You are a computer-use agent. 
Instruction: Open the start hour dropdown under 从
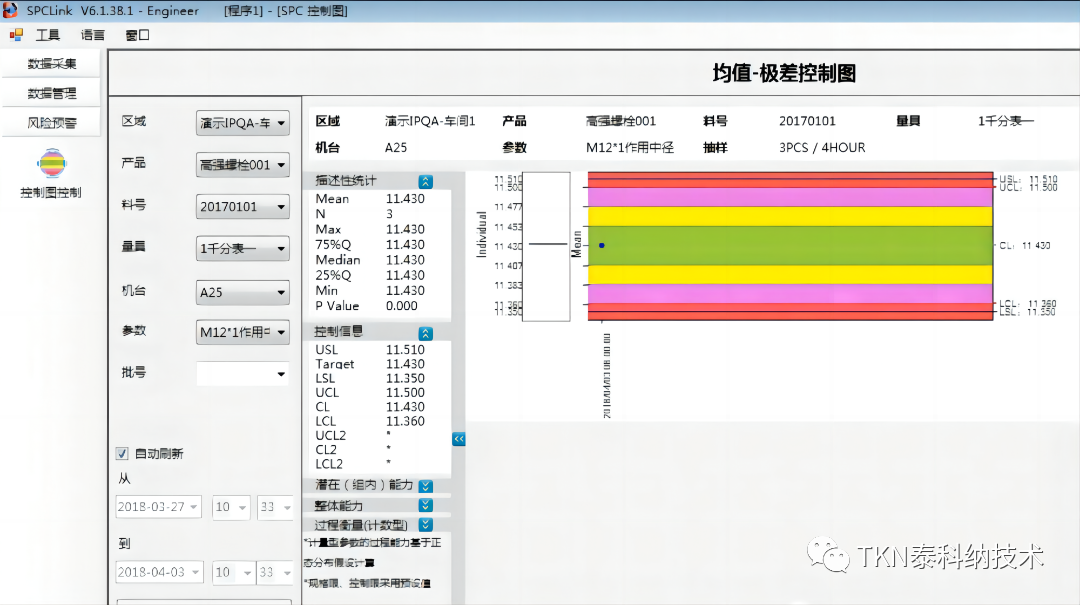click(x=231, y=507)
